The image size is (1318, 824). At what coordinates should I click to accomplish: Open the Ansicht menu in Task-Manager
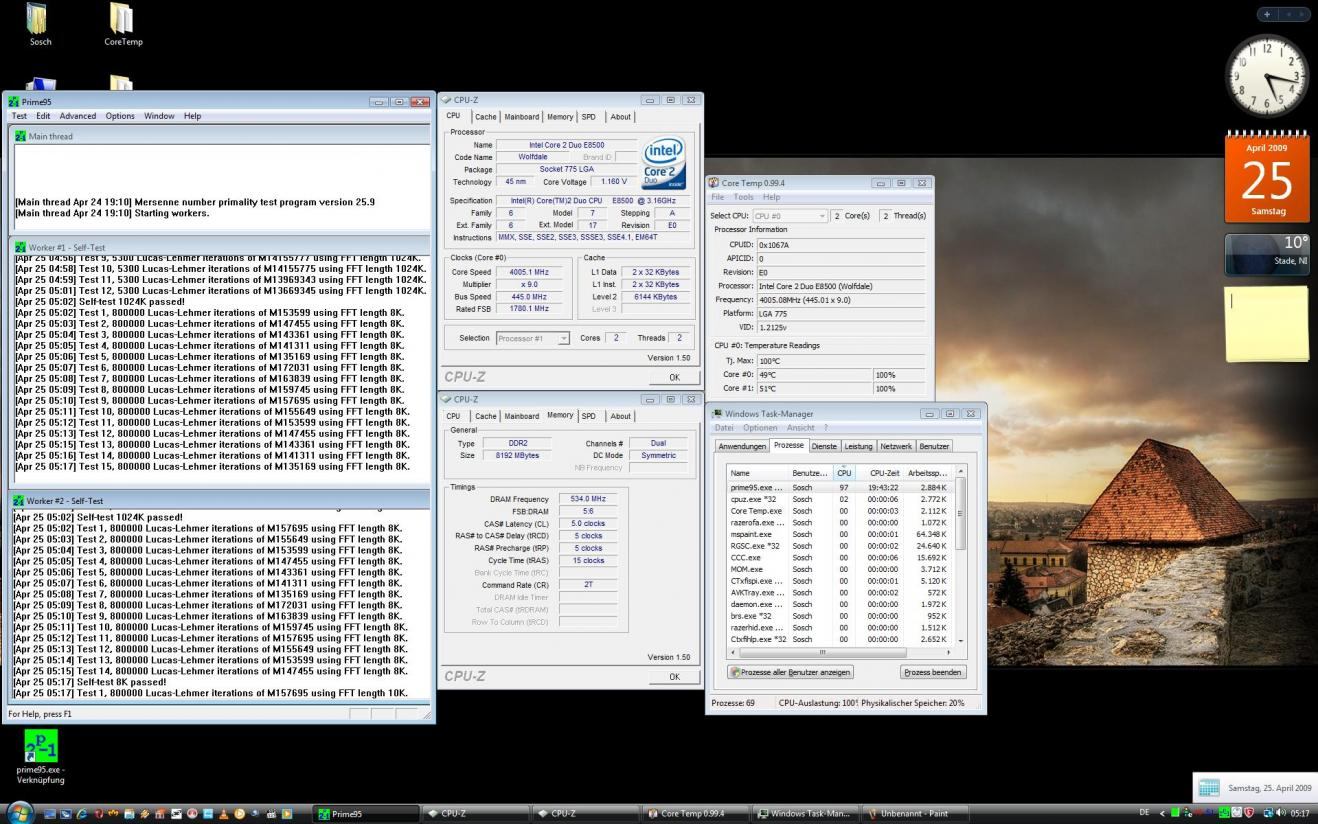(801, 428)
